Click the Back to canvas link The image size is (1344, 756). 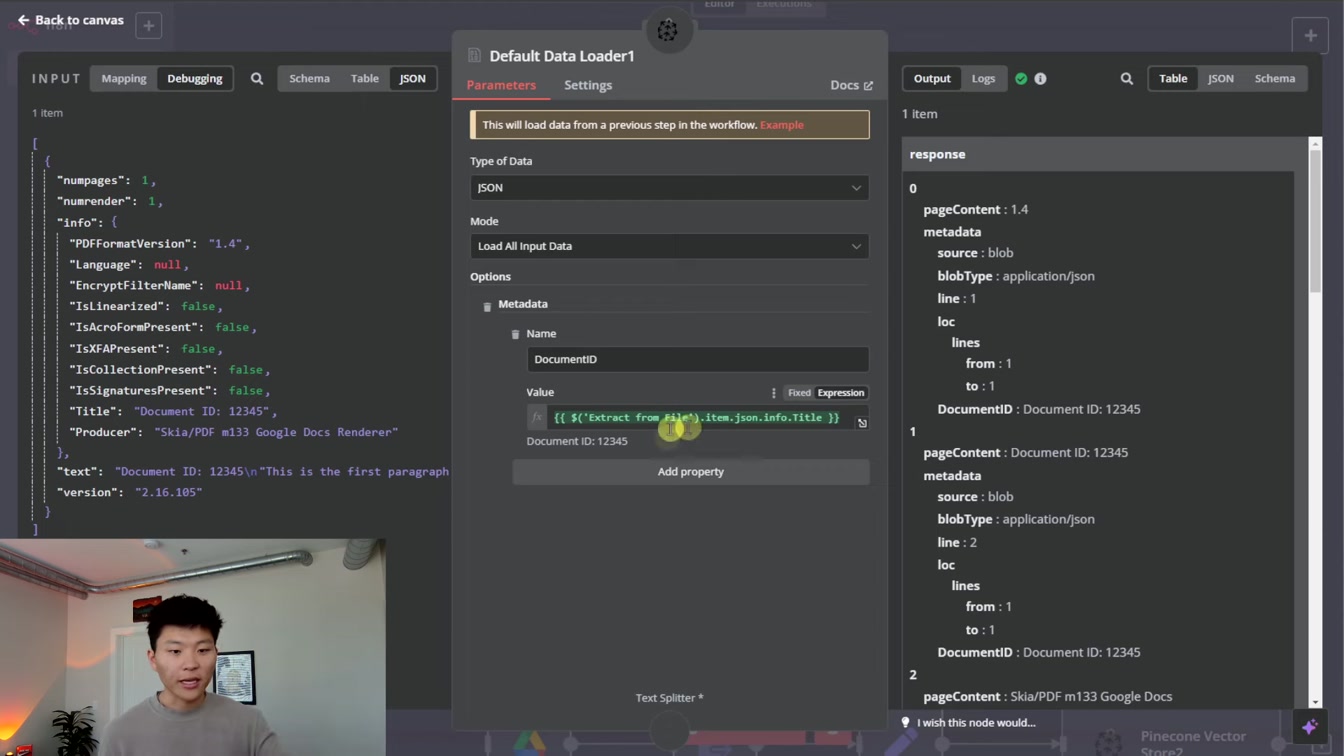coord(70,20)
